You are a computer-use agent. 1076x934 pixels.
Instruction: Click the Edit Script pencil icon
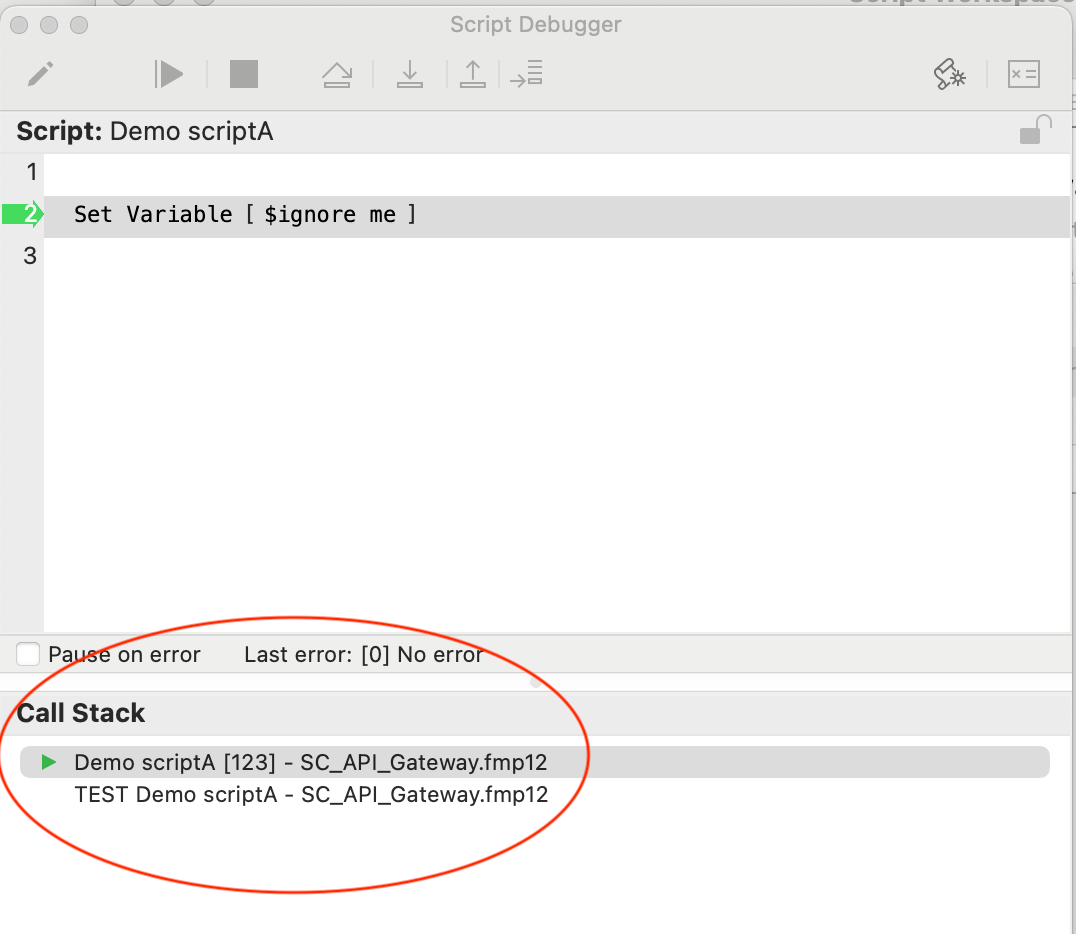40,74
